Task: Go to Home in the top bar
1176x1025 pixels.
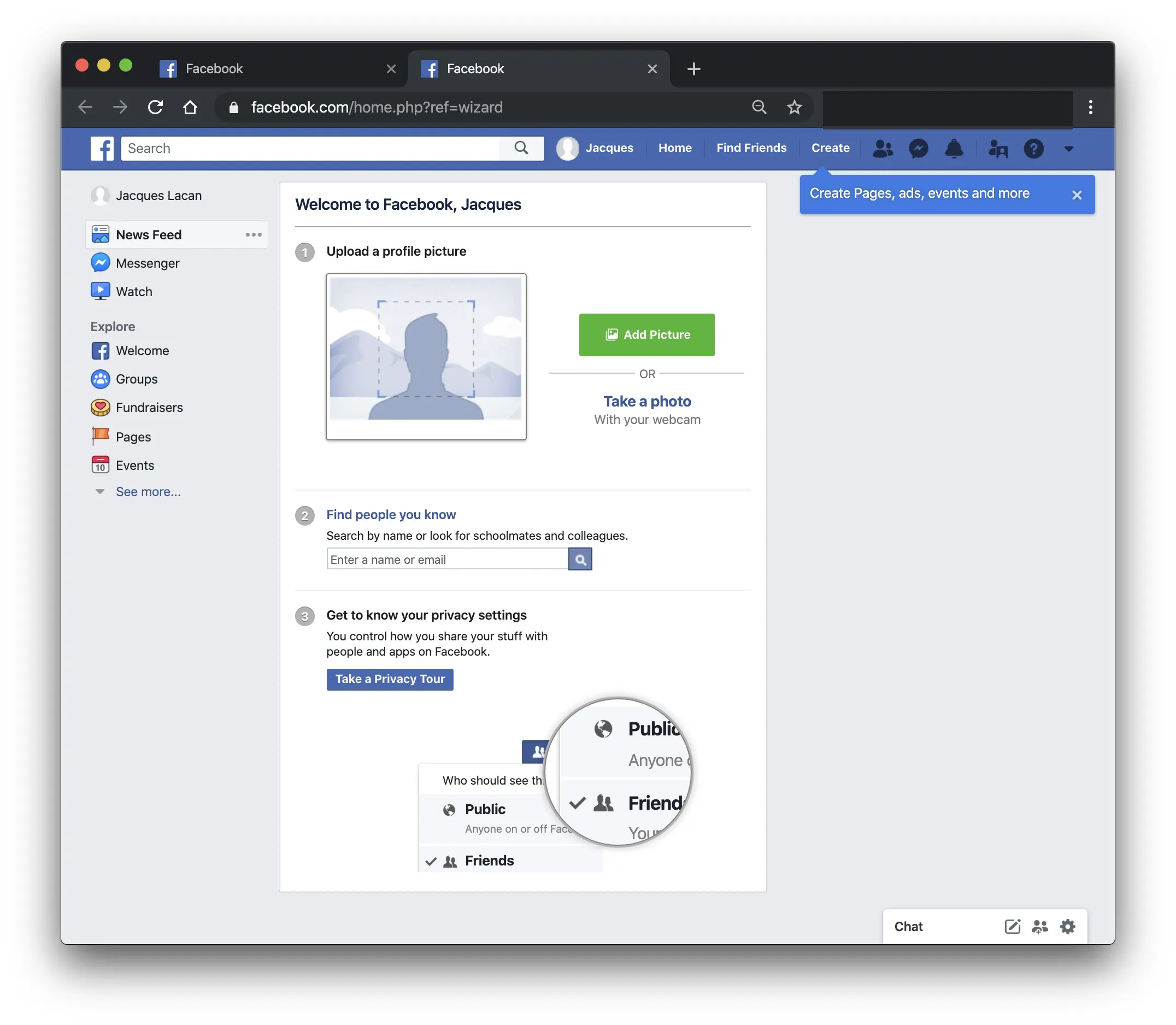Action: point(675,148)
